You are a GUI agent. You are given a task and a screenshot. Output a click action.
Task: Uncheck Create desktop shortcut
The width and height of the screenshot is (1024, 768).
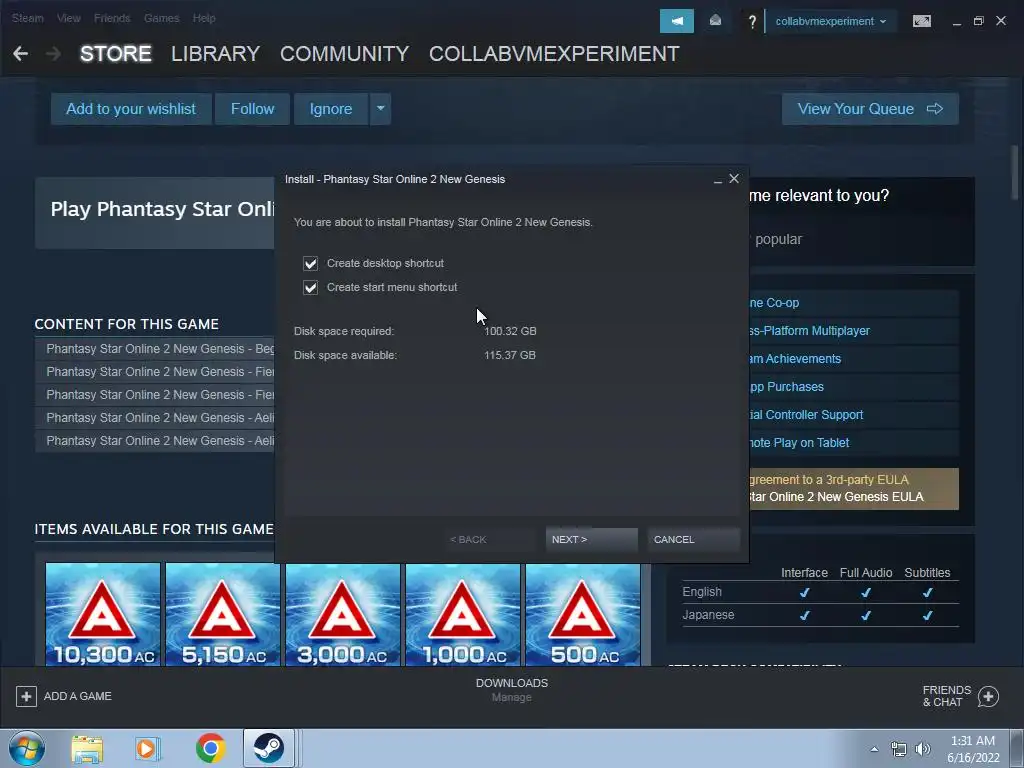click(310, 263)
